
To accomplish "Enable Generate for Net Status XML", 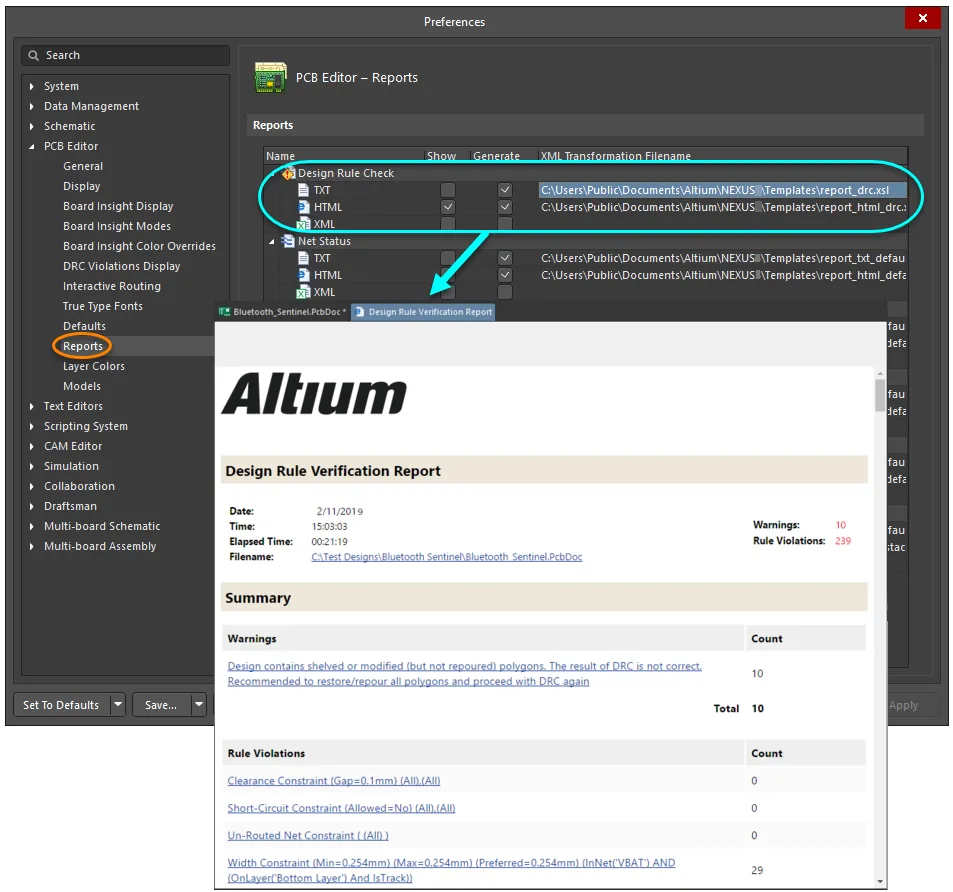I will [504, 292].
